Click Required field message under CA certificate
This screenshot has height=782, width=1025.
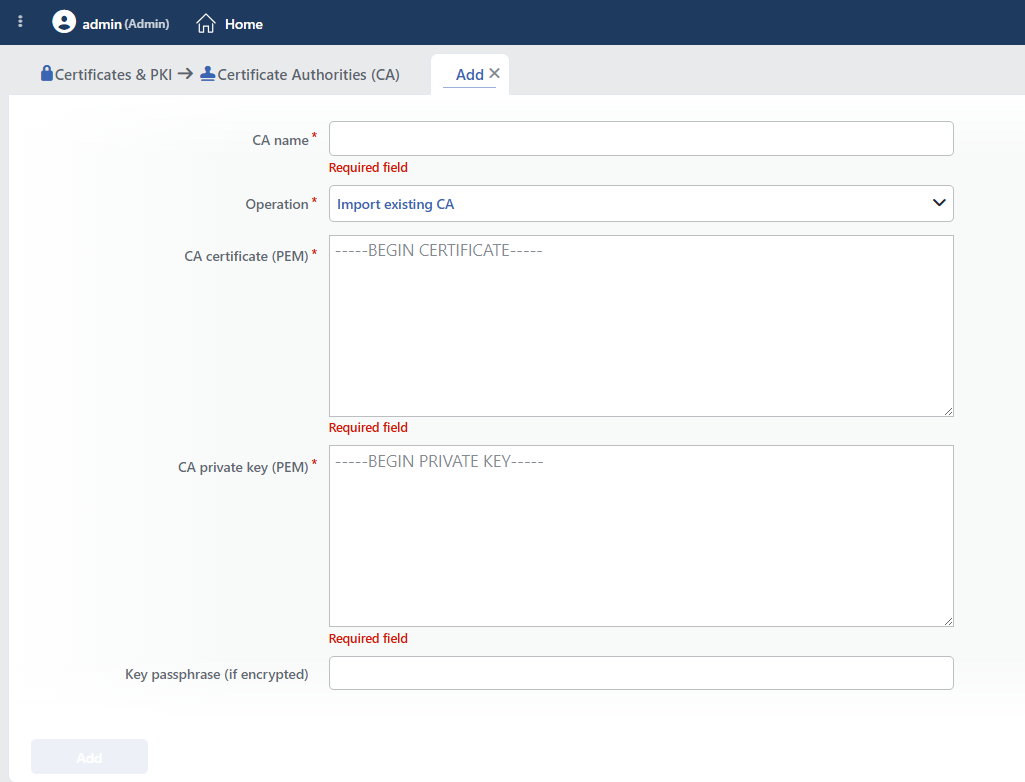click(368, 428)
